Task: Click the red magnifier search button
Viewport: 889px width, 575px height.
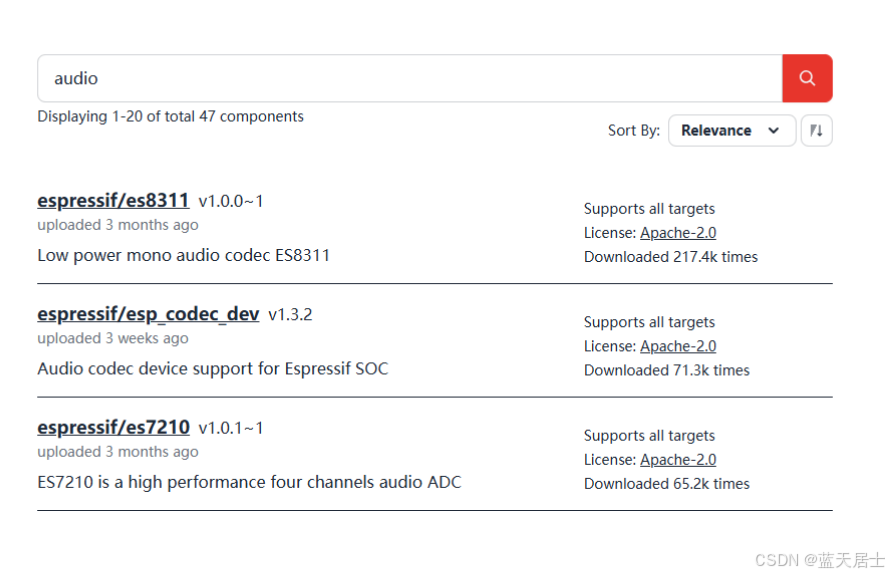Action: pos(807,78)
